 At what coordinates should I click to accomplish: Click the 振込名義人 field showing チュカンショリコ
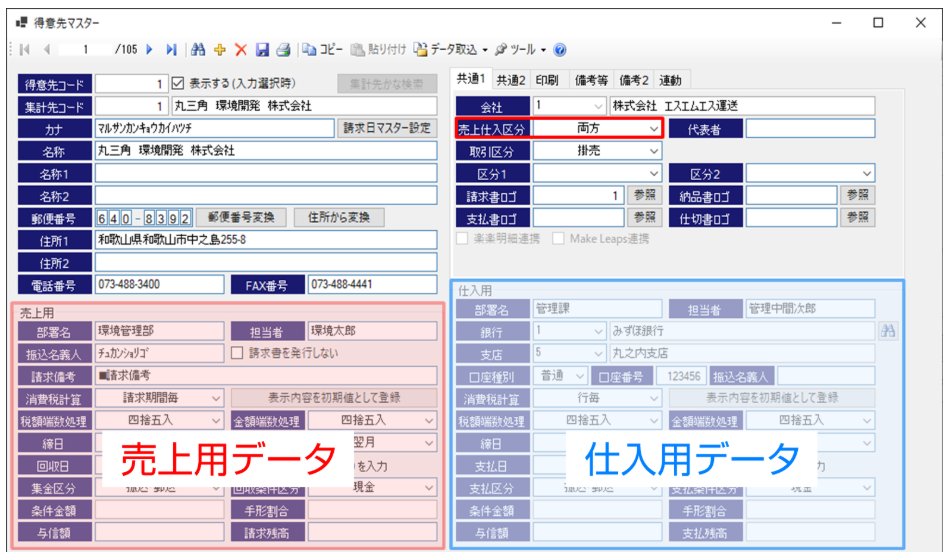coord(160,353)
